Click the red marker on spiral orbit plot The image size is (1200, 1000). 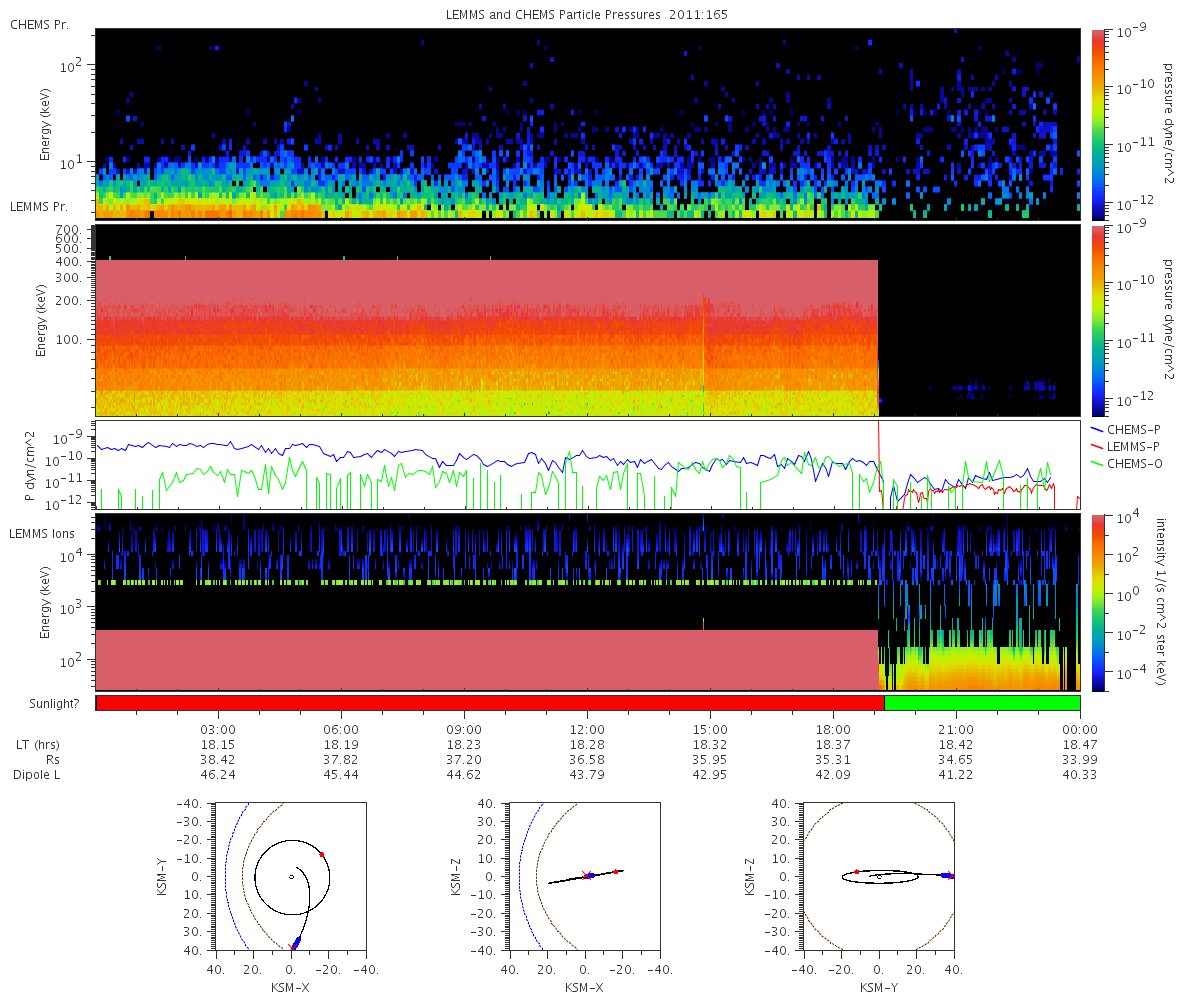321,854
